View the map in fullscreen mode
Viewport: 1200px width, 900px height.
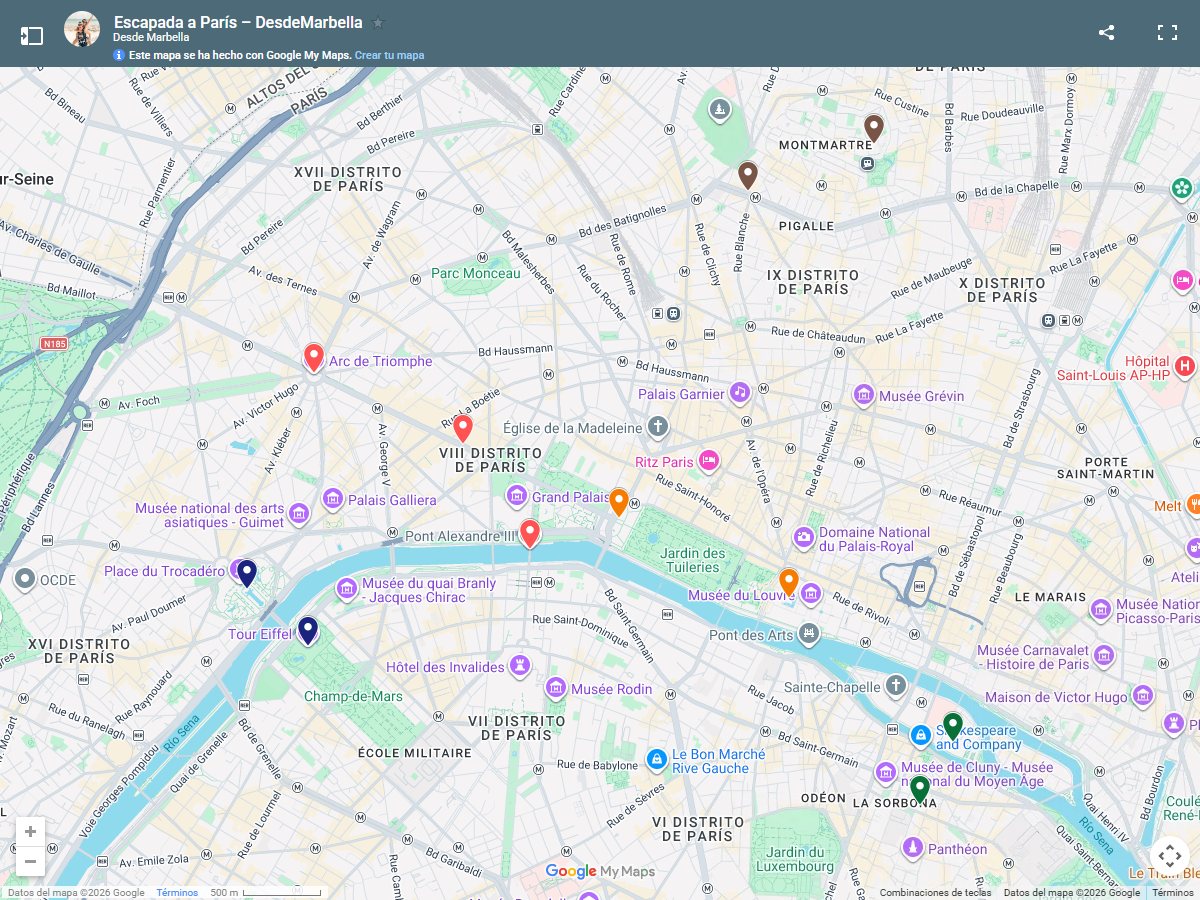(1167, 32)
